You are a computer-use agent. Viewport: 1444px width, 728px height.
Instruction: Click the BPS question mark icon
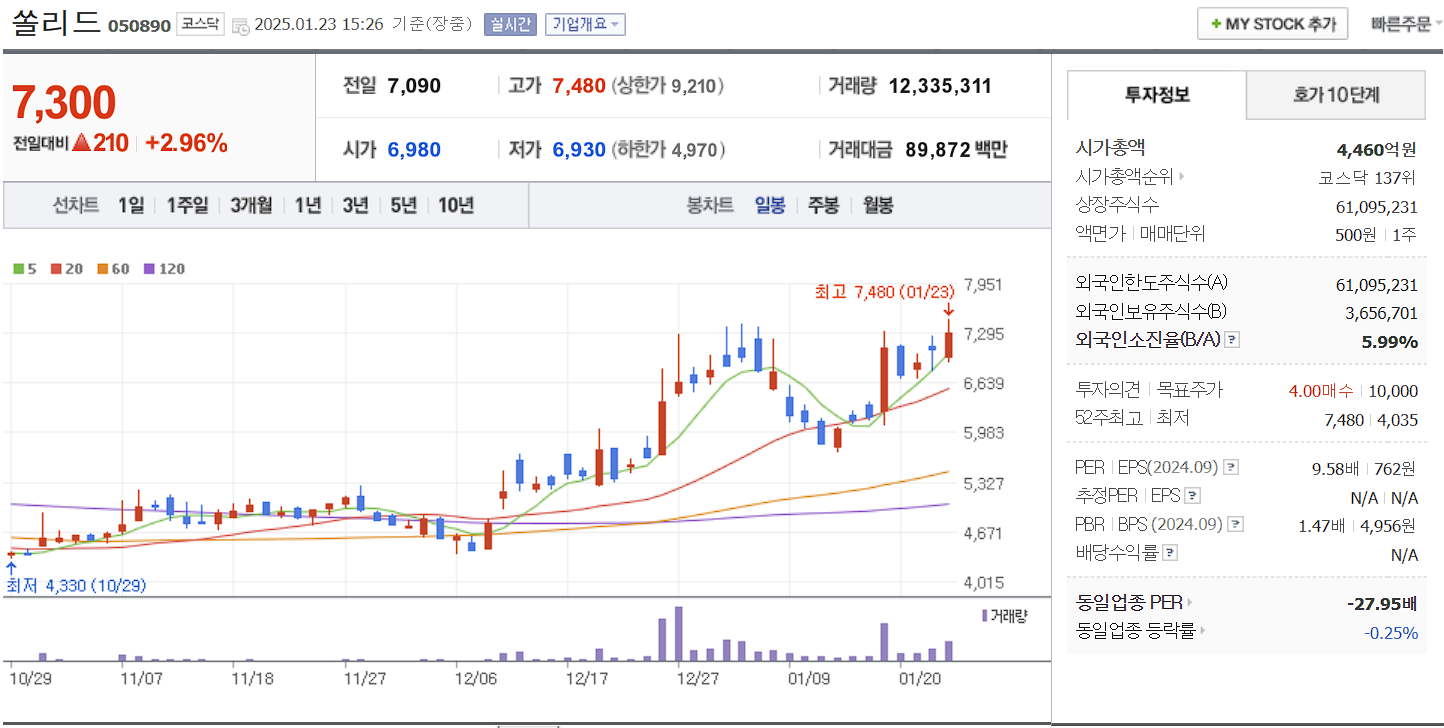1234,524
